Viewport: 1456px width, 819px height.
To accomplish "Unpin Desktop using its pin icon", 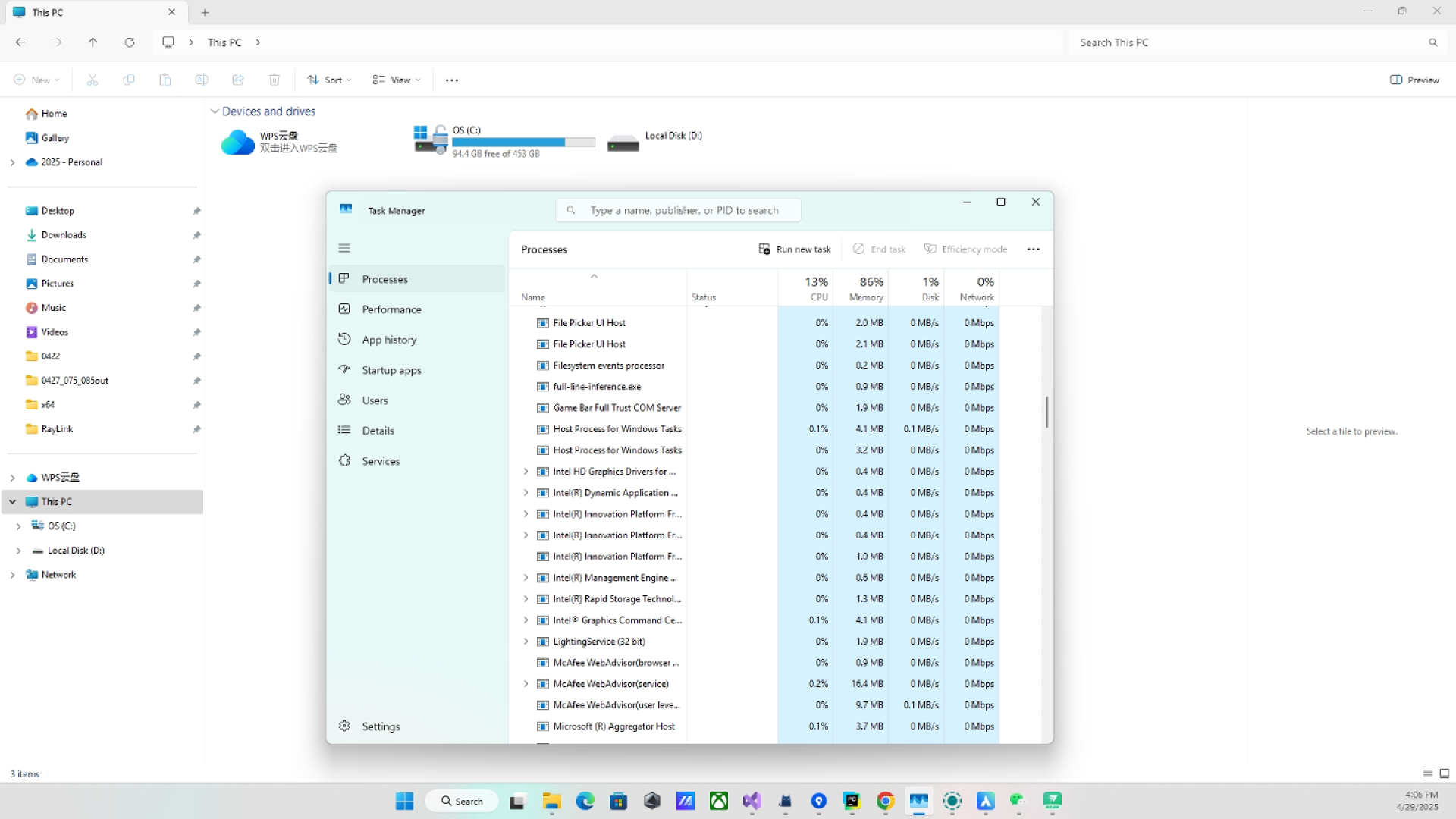I will tap(196, 211).
